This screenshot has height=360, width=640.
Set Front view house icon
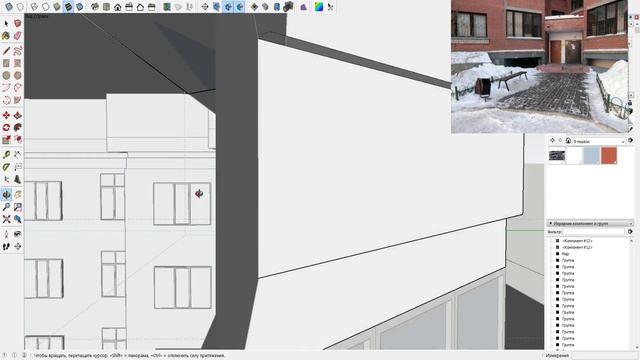(x=118, y=7)
